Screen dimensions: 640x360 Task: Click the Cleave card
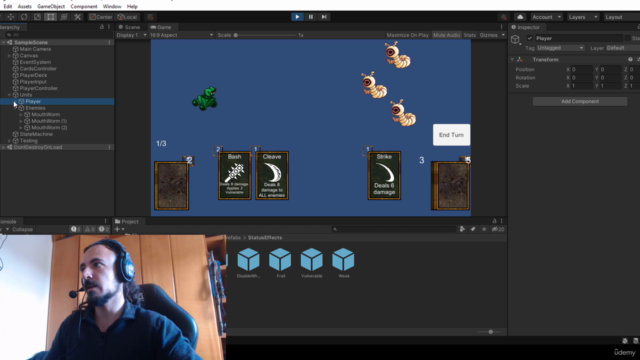coord(272,176)
